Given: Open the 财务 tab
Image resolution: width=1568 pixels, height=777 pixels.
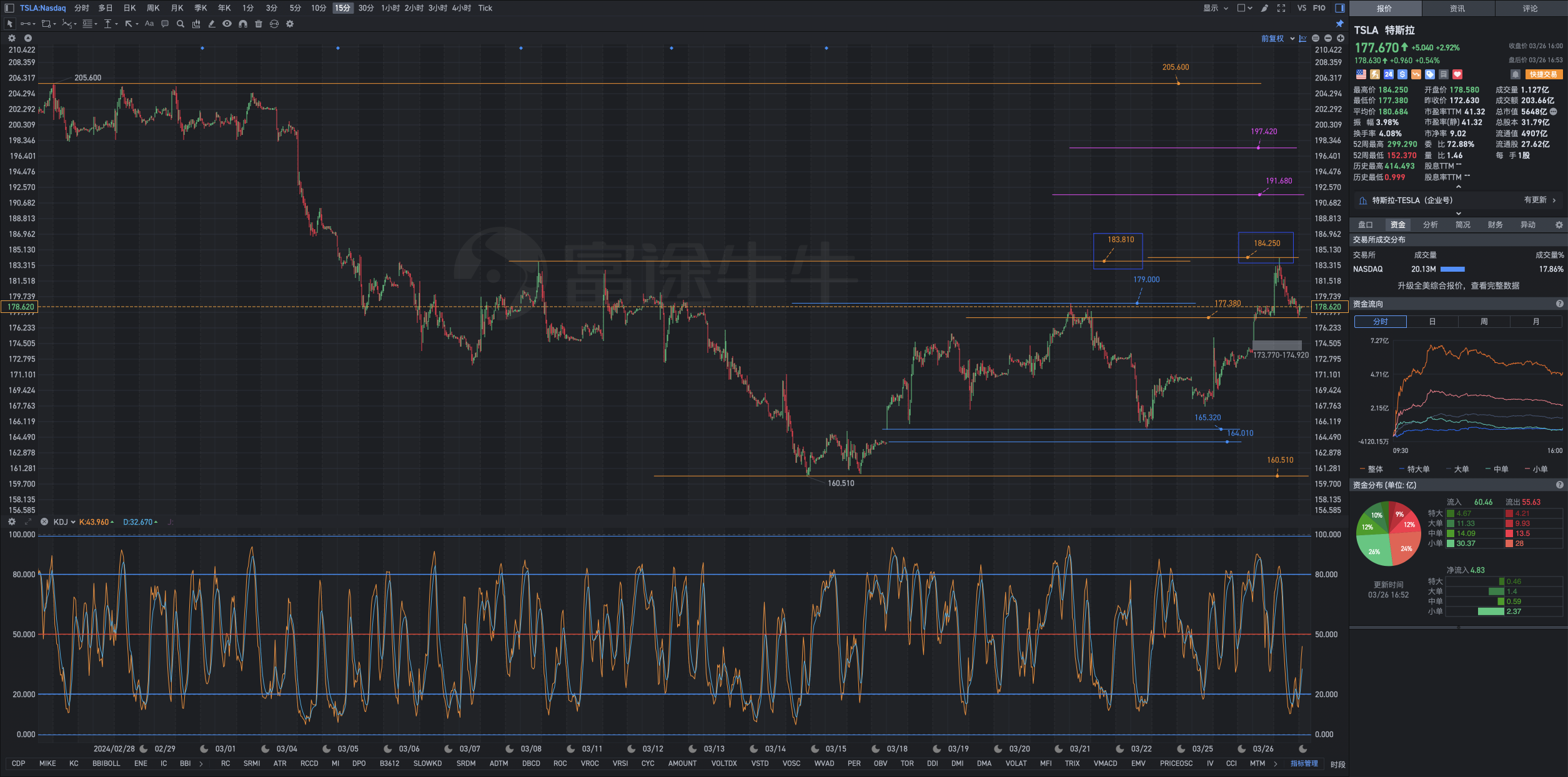Looking at the screenshot, I should (x=1496, y=225).
